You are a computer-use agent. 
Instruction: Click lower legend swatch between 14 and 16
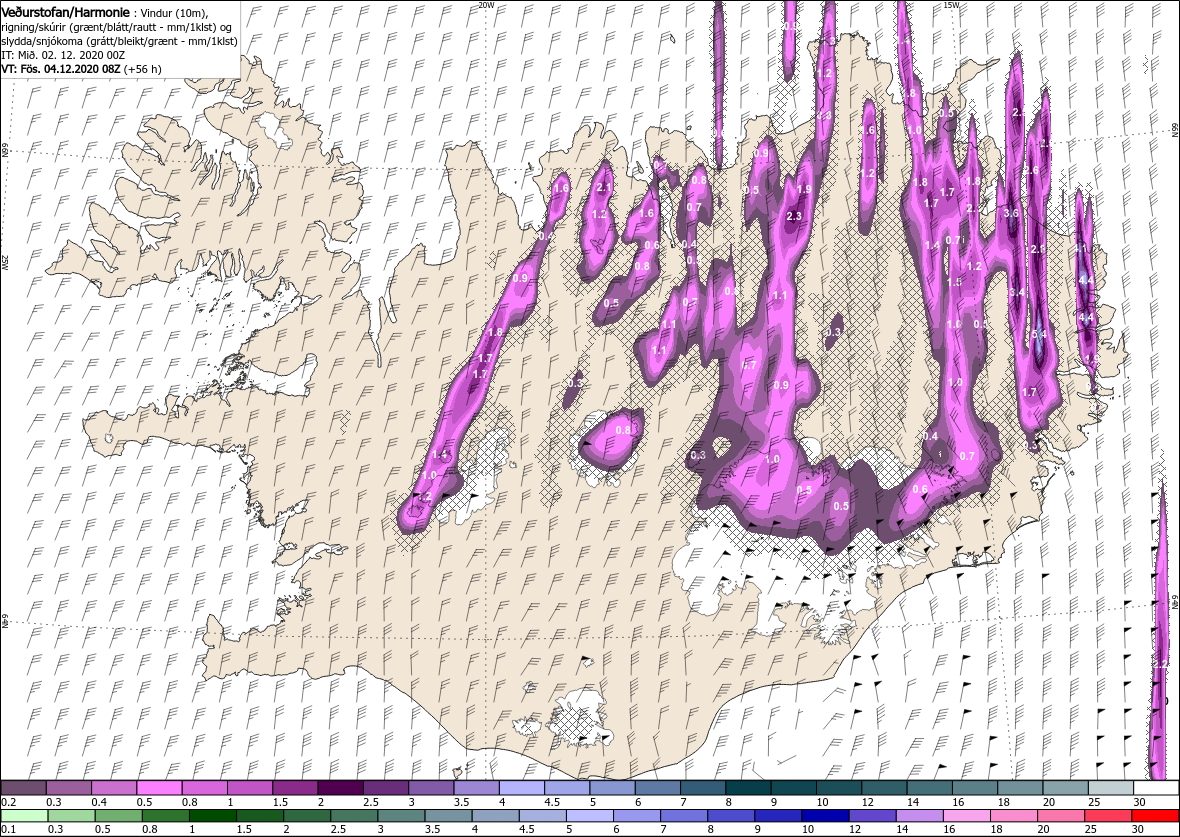coord(919,816)
